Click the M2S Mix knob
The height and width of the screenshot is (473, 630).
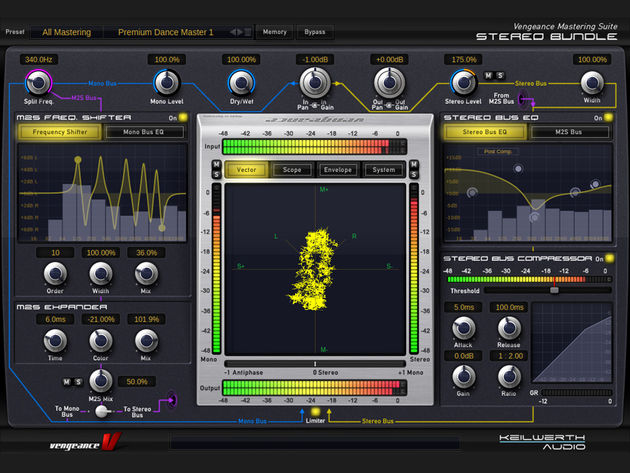(x=100, y=381)
